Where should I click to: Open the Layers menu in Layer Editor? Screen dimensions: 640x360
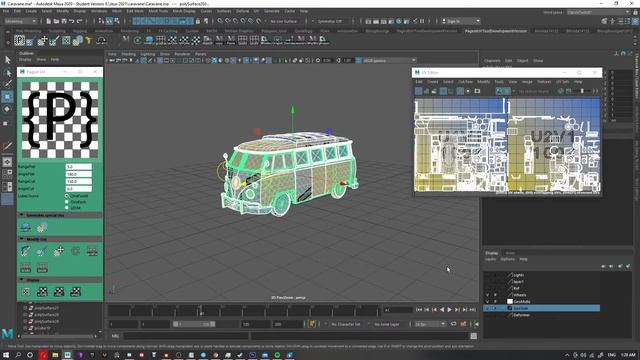[x=490, y=259]
